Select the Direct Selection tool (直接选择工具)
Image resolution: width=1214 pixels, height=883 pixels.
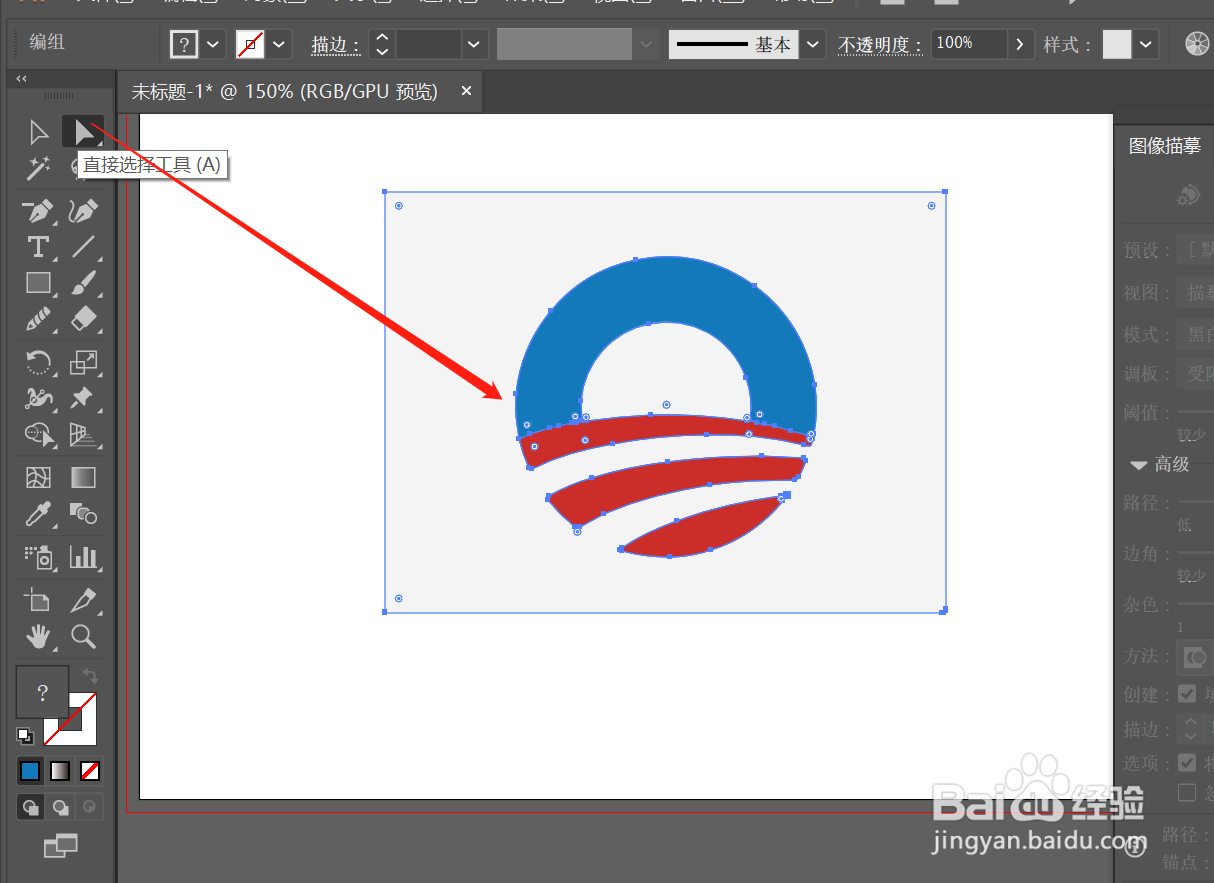click(x=83, y=132)
